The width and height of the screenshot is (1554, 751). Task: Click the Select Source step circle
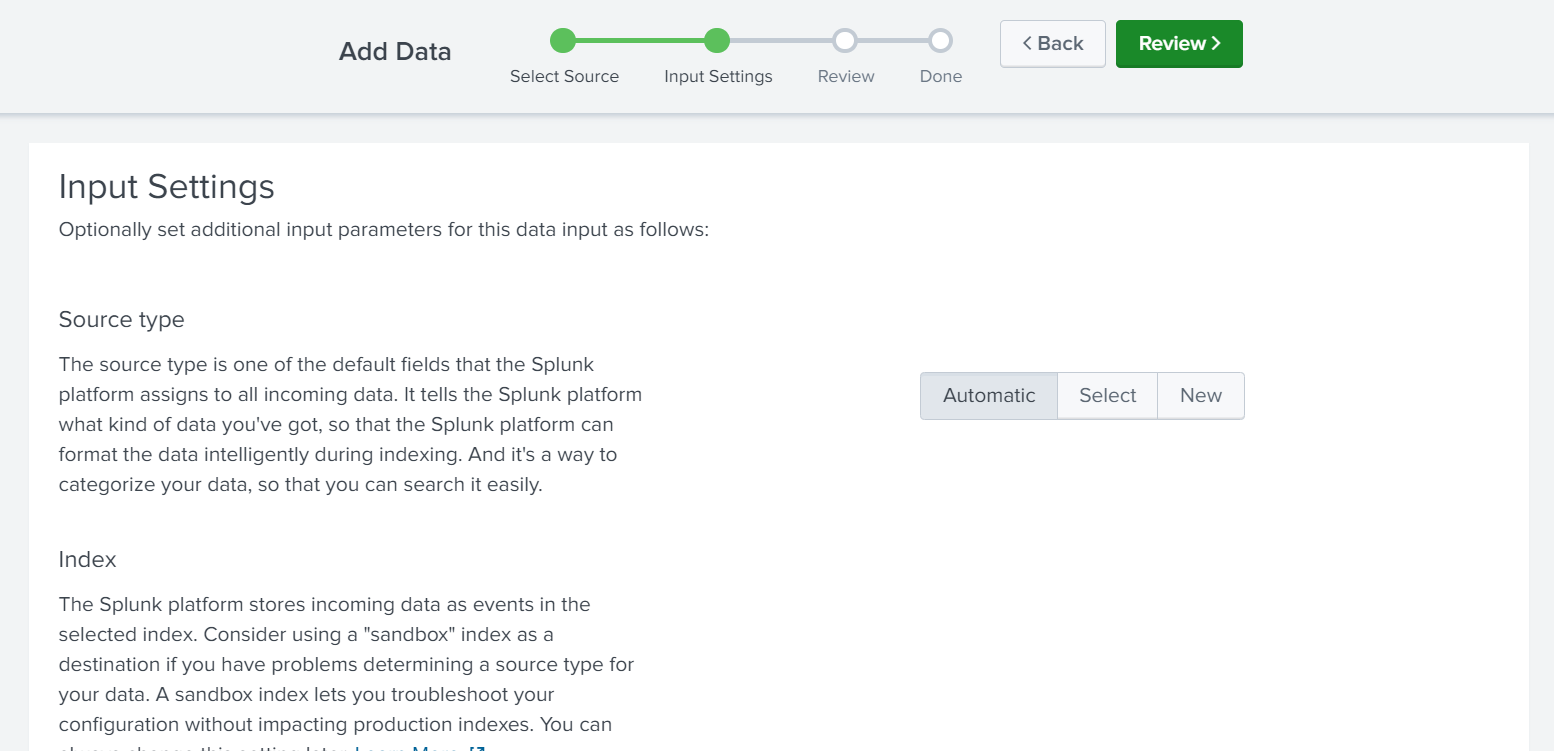tap(563, 40)
